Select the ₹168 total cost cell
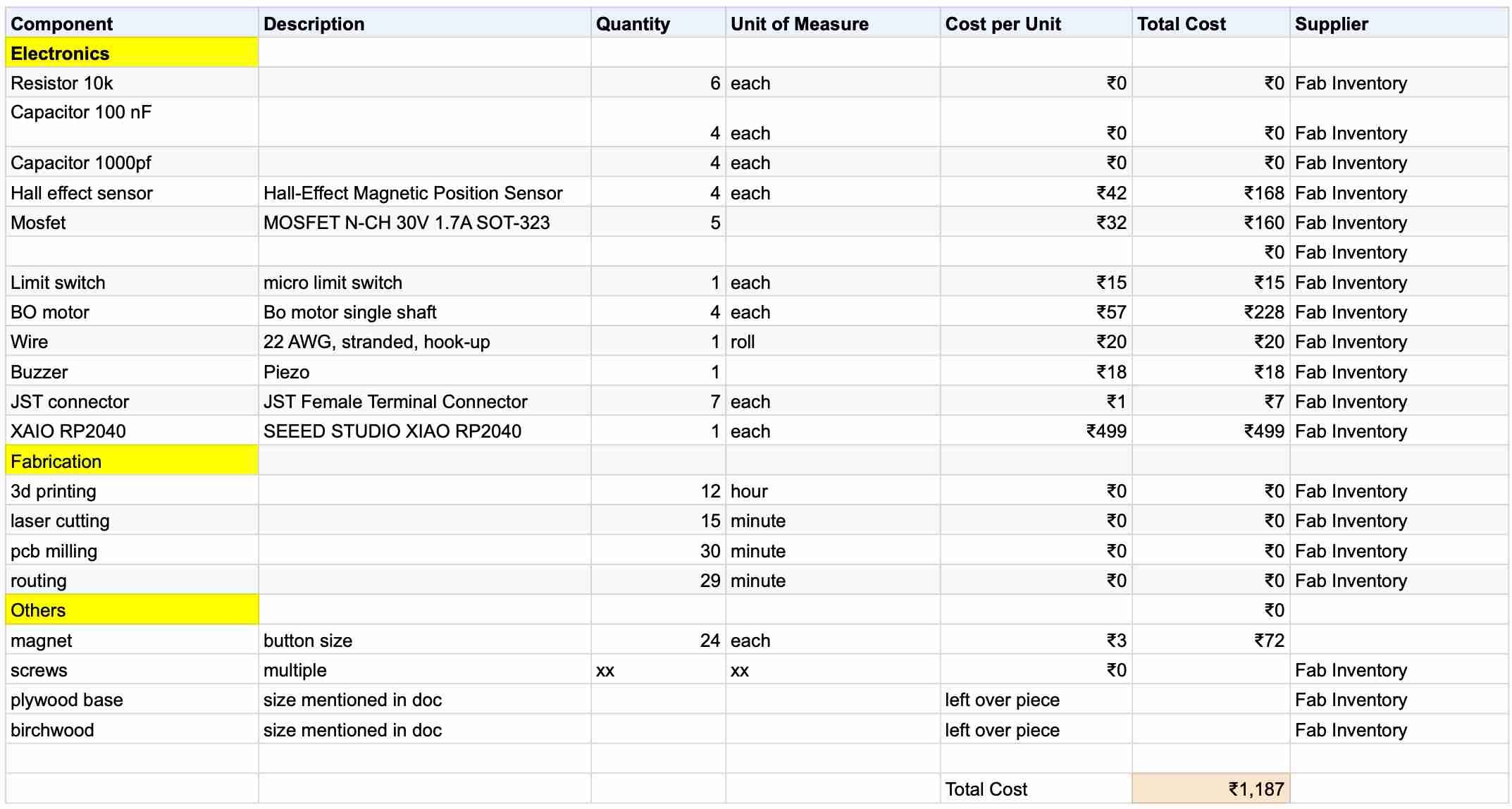This screenshot has height=809, width=1512. coord(1210,192)
